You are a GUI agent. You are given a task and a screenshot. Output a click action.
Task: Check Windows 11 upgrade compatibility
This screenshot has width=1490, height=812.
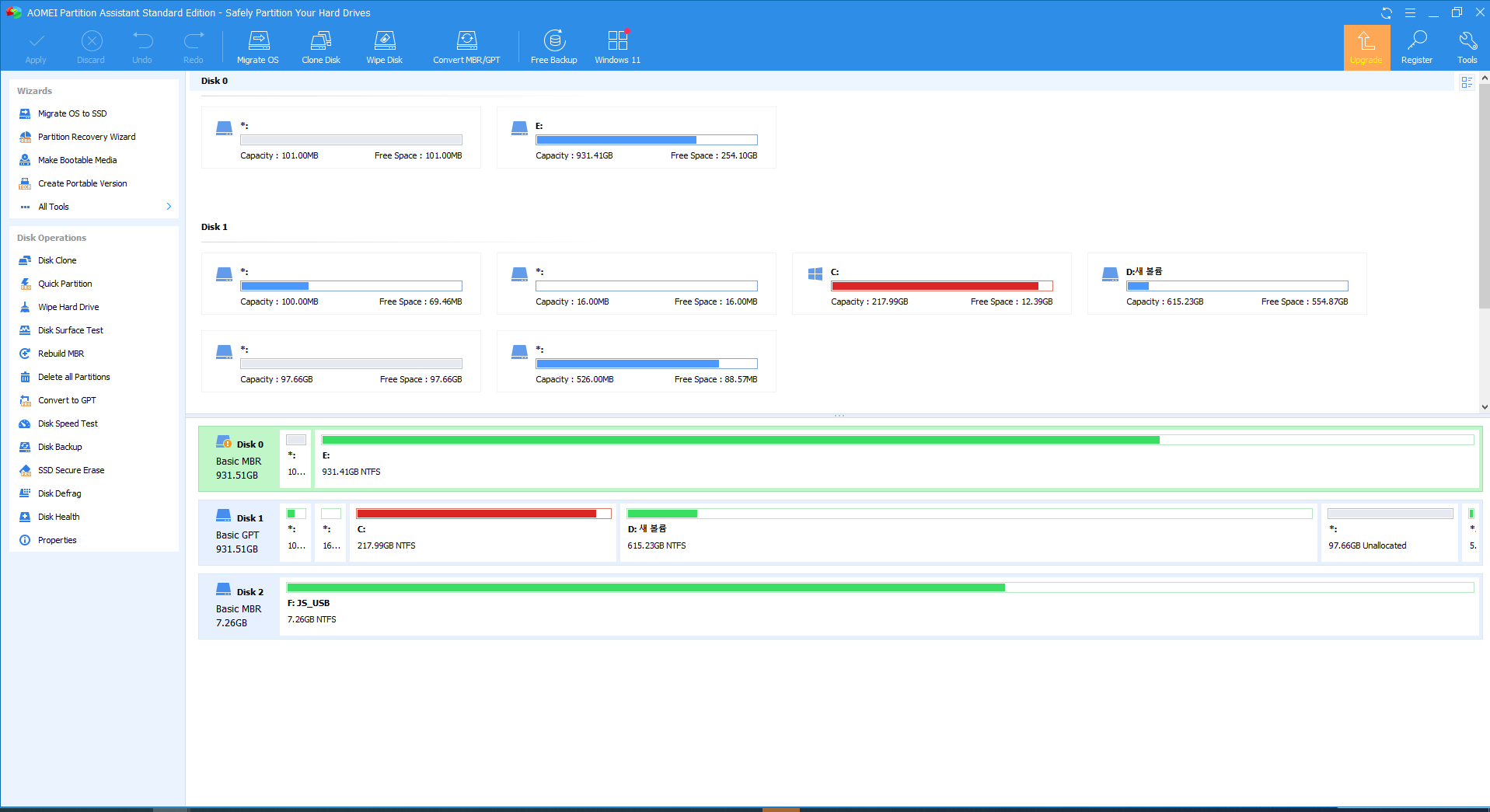click(617, 46)
